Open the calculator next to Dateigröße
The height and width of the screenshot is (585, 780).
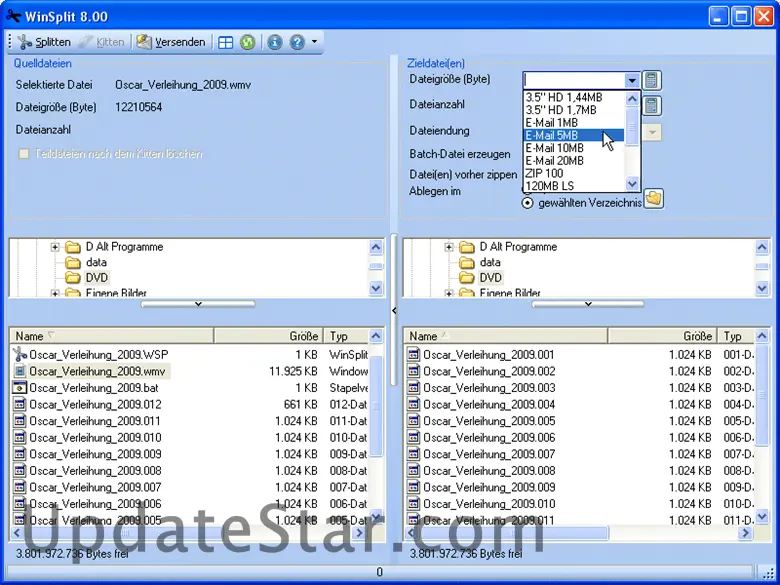[x=652, y=80]
